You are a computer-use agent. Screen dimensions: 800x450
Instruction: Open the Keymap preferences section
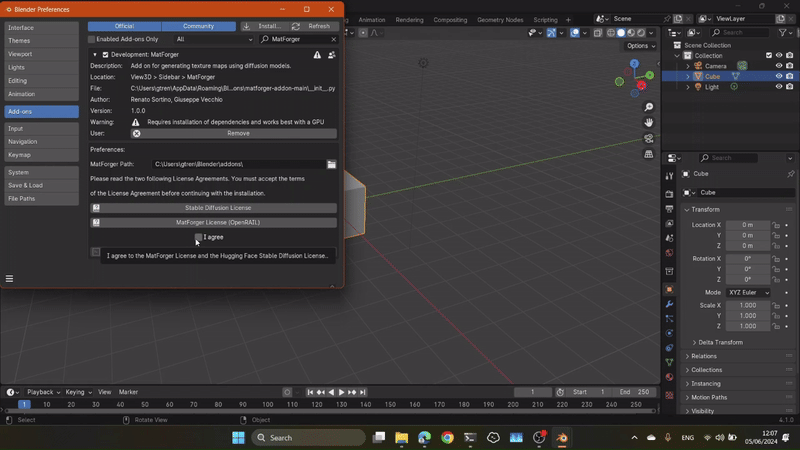(41, 155)
